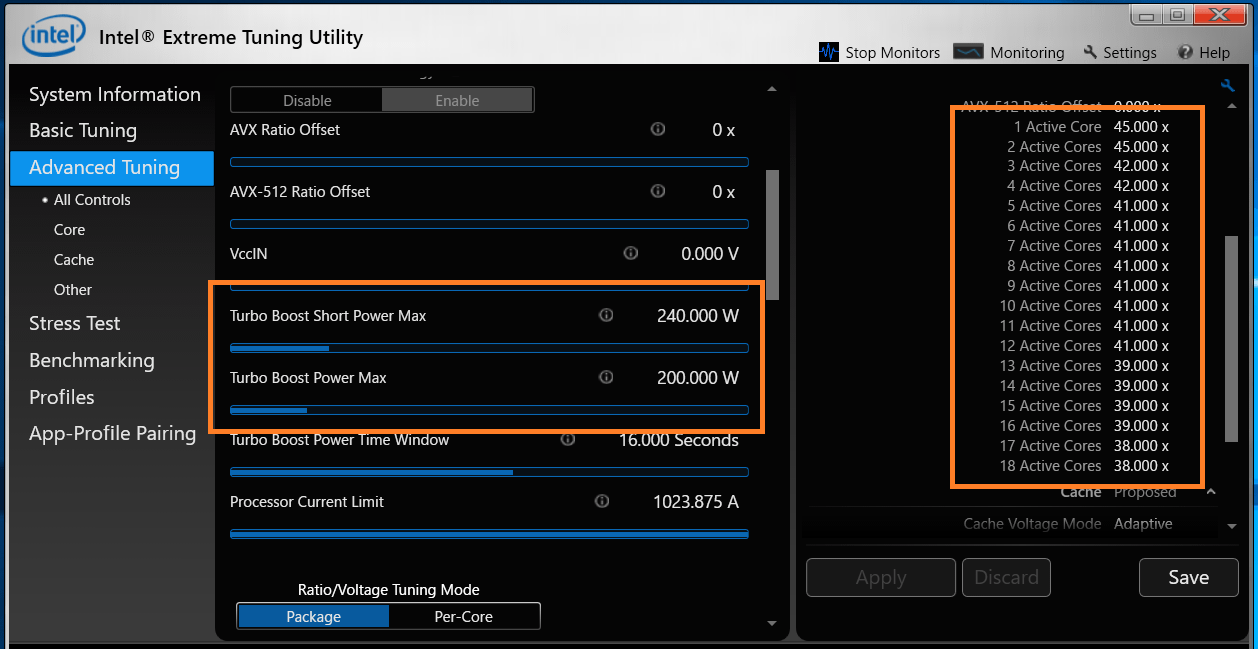Open App-Profile Pairing section

113,433
